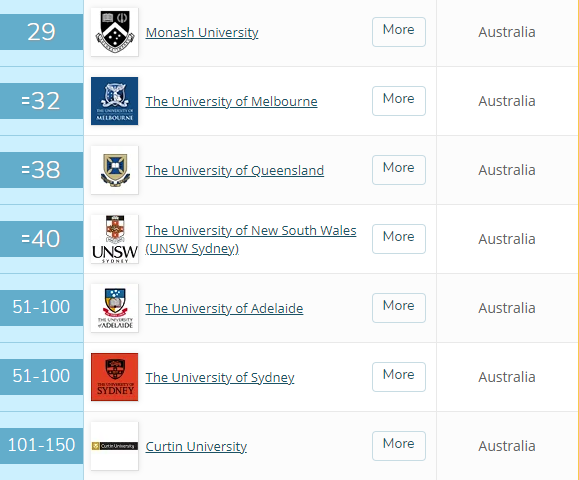Open the Curtin University link
This screenshot has height=480, width=579.
196,447
